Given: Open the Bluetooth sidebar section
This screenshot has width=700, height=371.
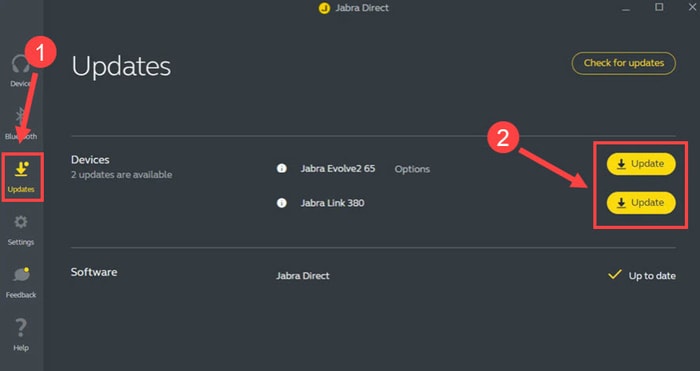Looking at the screenshot, I should click(x=21, y=124).
